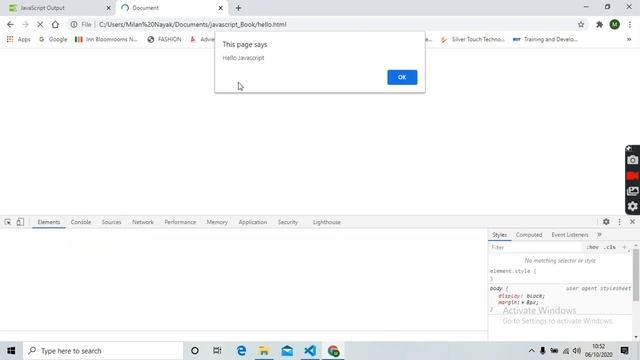The width and height of the screenshot is (640, 360).
Task: Open the Windows Start menu
Action: (x=11, y=351)
